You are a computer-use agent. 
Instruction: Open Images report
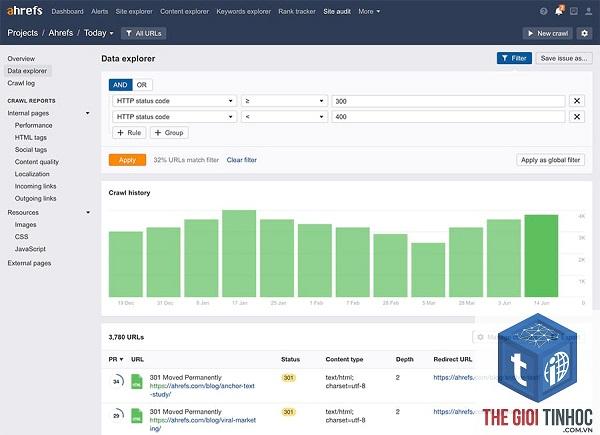25,225
